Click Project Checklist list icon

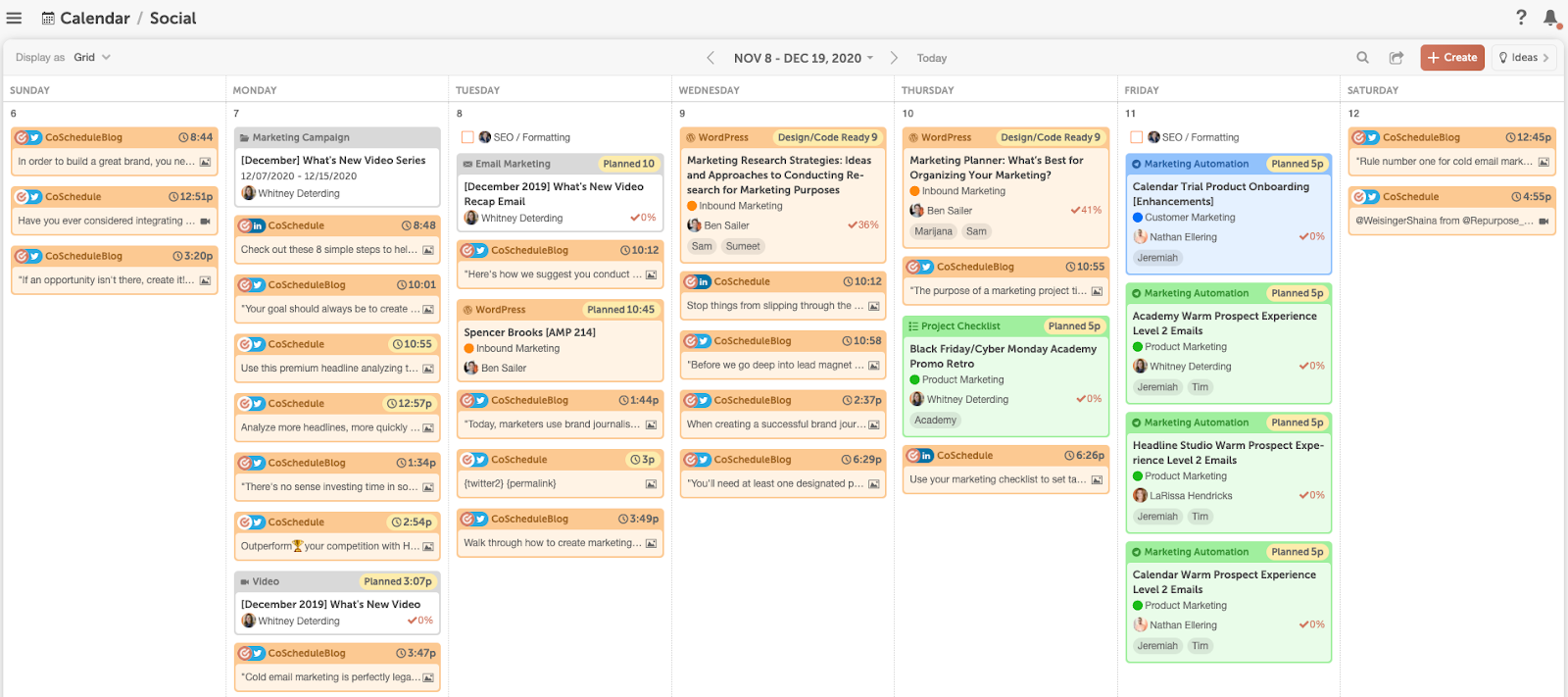[x=913, y=326]
